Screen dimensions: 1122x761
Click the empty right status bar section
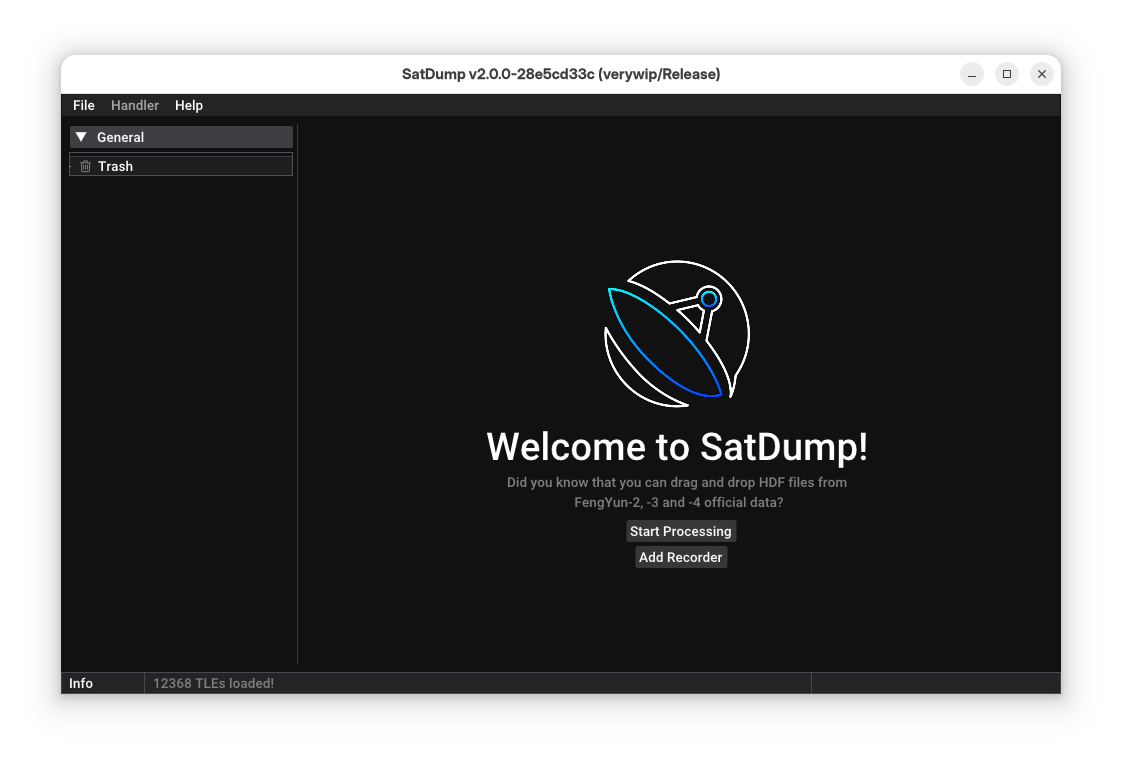click(x=934, y=683)
